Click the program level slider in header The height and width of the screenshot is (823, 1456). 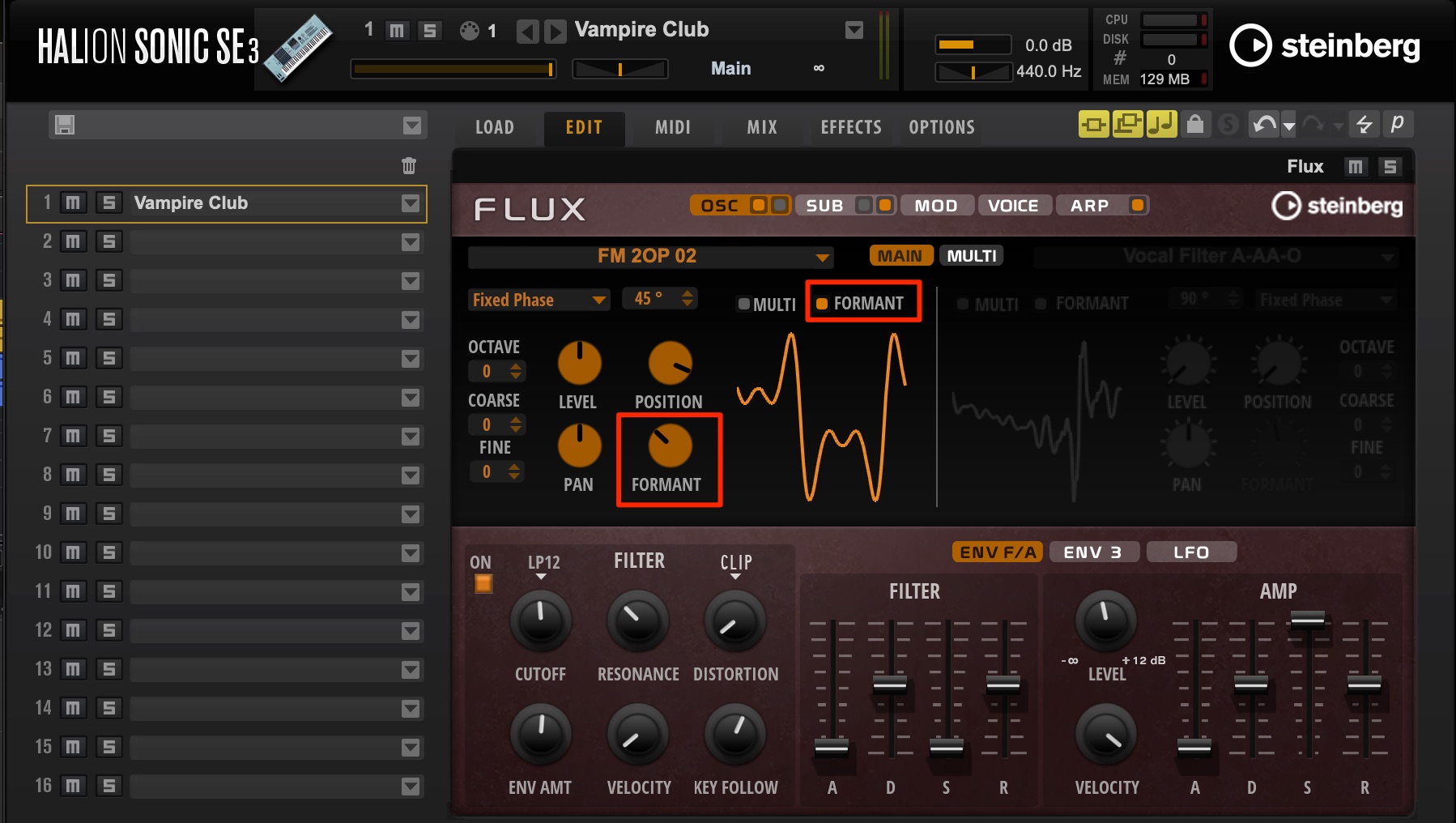pos(453,69)
